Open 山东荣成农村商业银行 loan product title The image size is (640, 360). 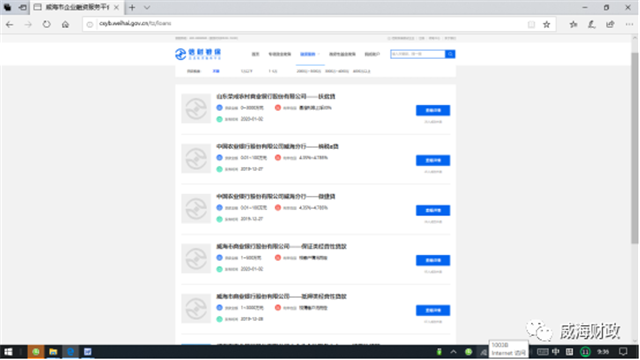(x=276, y=97)
